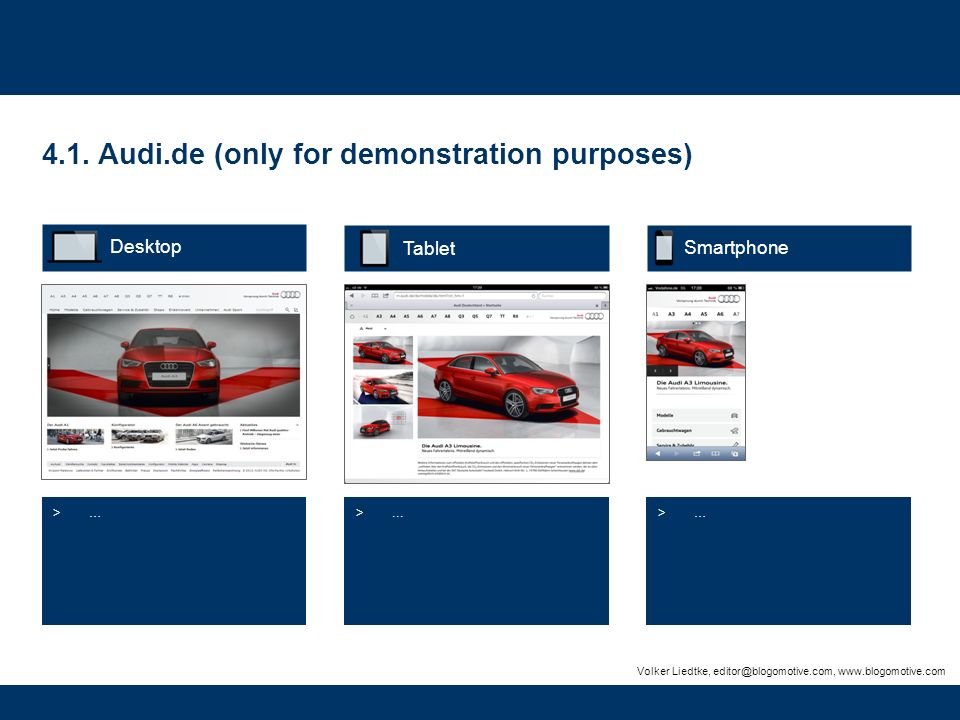Select the R8 model tab in tablet screenshot
960x720 pixels.
[516, 317]
